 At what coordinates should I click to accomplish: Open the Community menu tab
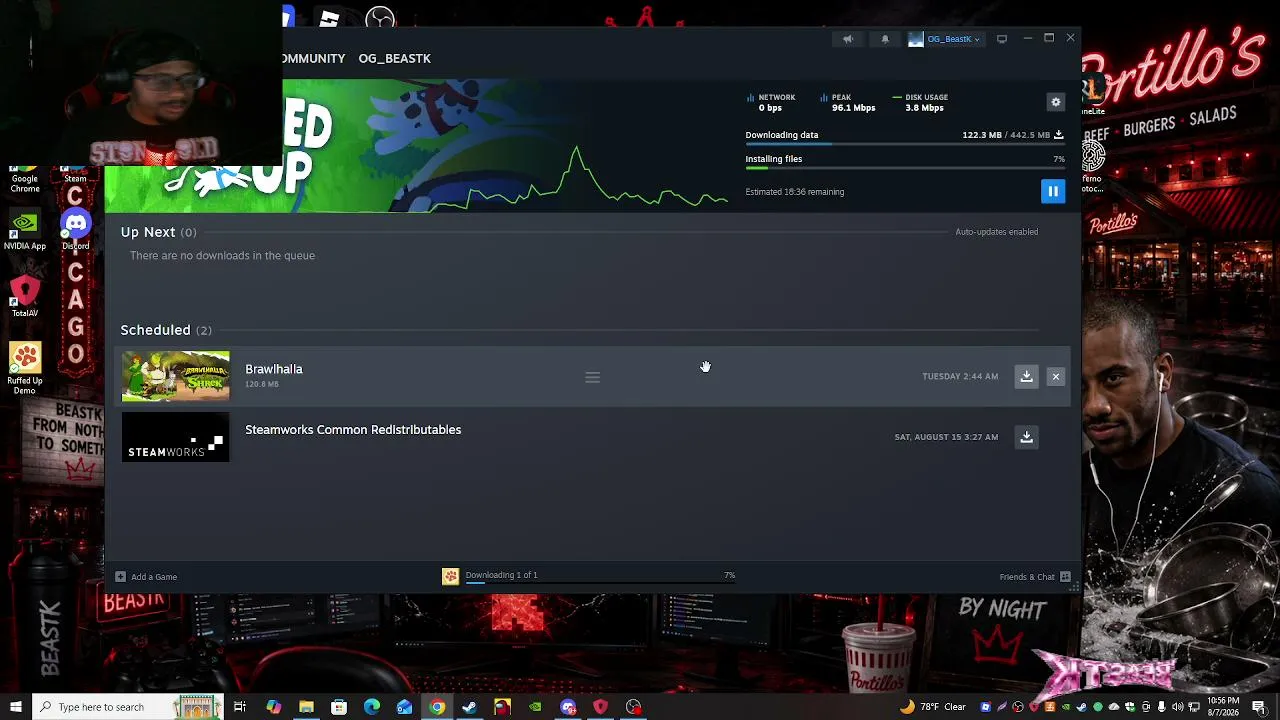313,58
